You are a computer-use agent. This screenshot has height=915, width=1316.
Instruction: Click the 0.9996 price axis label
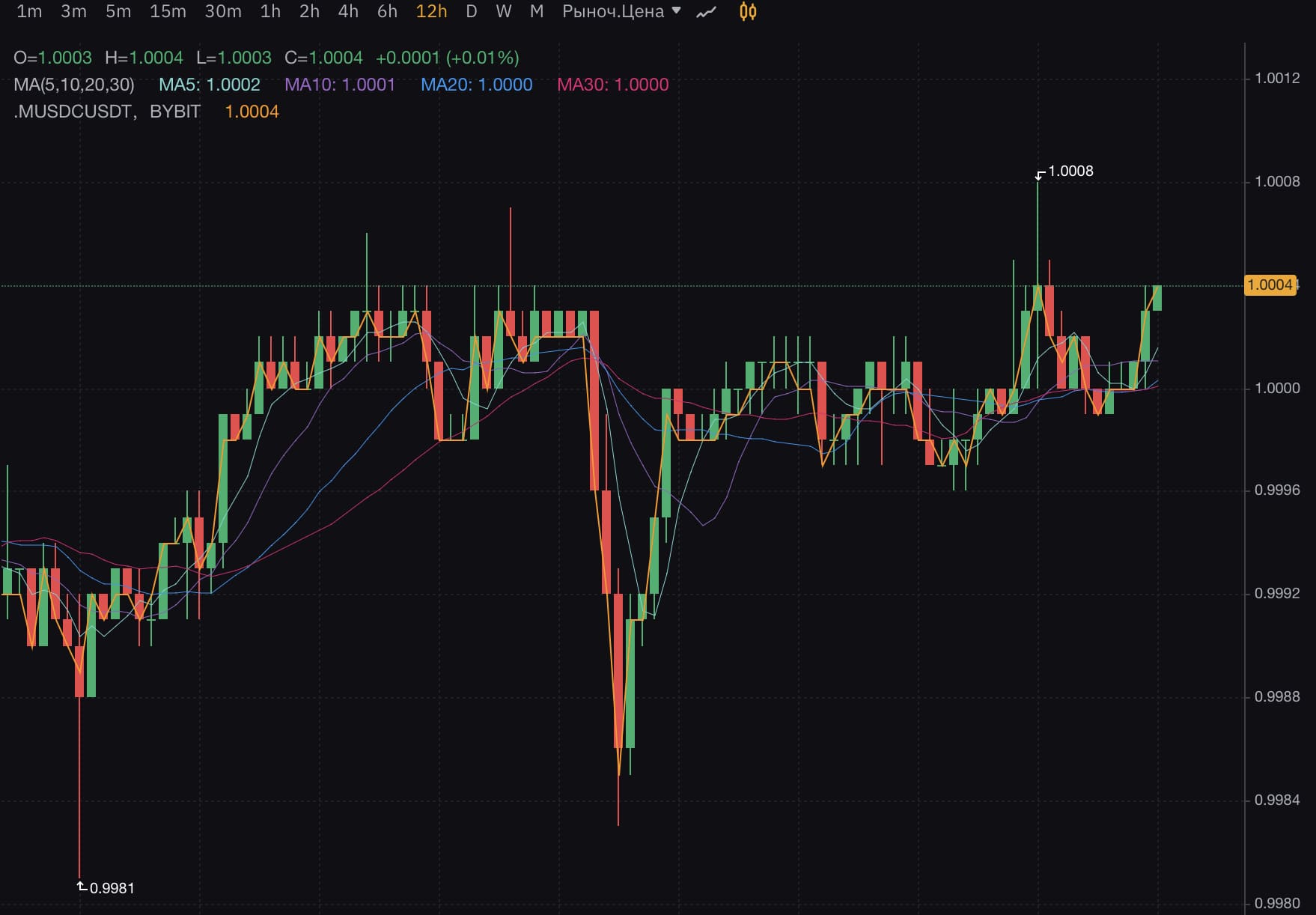1278,490
